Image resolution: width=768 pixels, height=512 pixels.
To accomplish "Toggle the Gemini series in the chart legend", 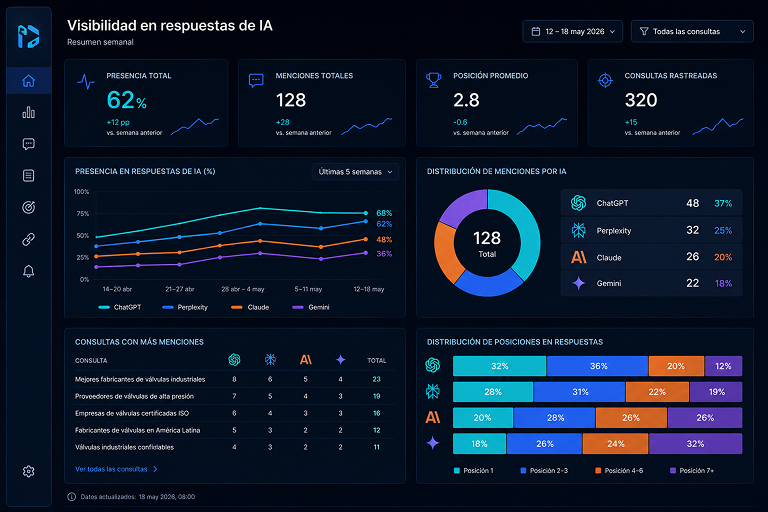I will [x=311, y=307].
